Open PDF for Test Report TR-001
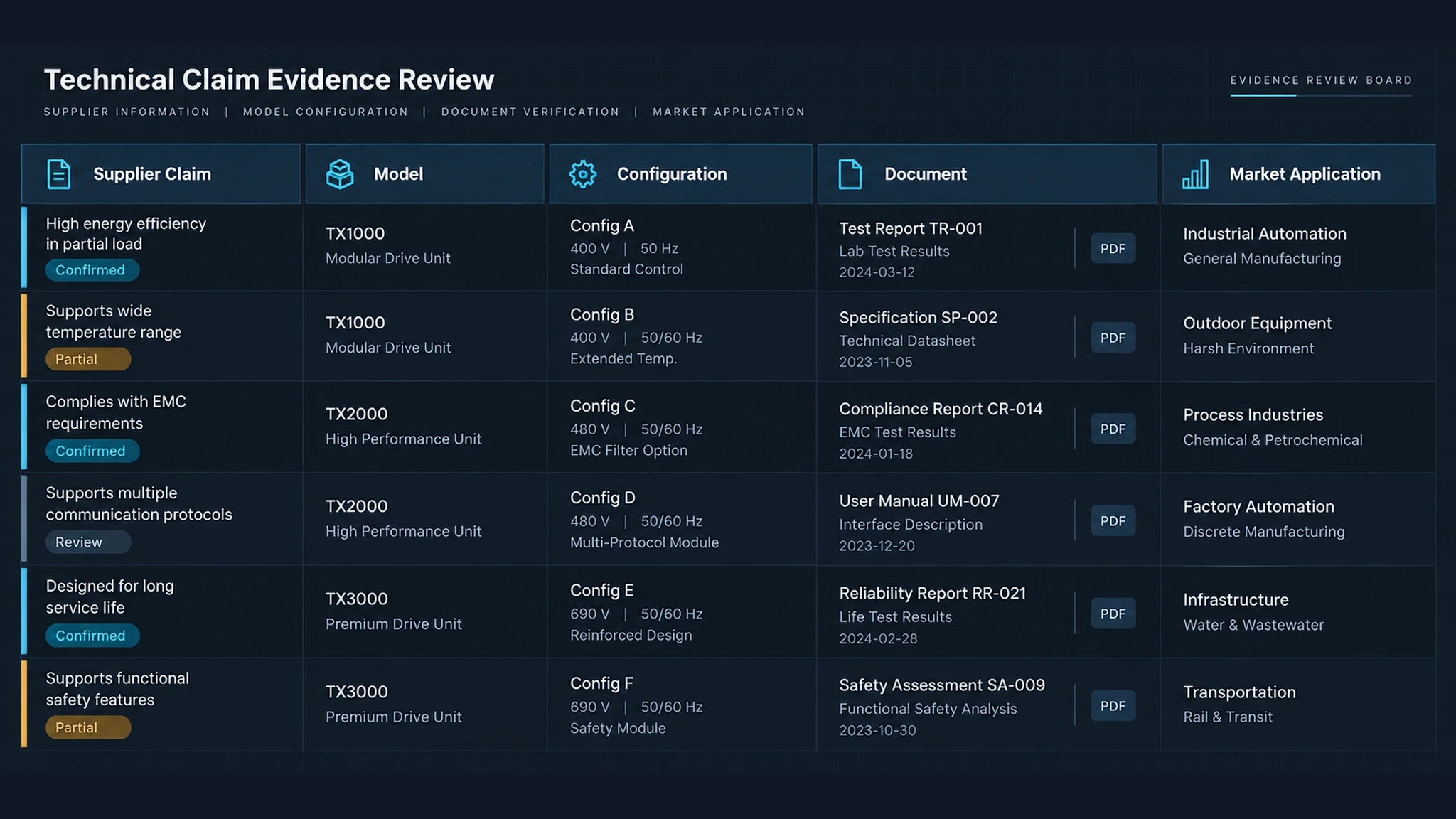This screenshot has height=819, width=1456. coord(1113,249)
